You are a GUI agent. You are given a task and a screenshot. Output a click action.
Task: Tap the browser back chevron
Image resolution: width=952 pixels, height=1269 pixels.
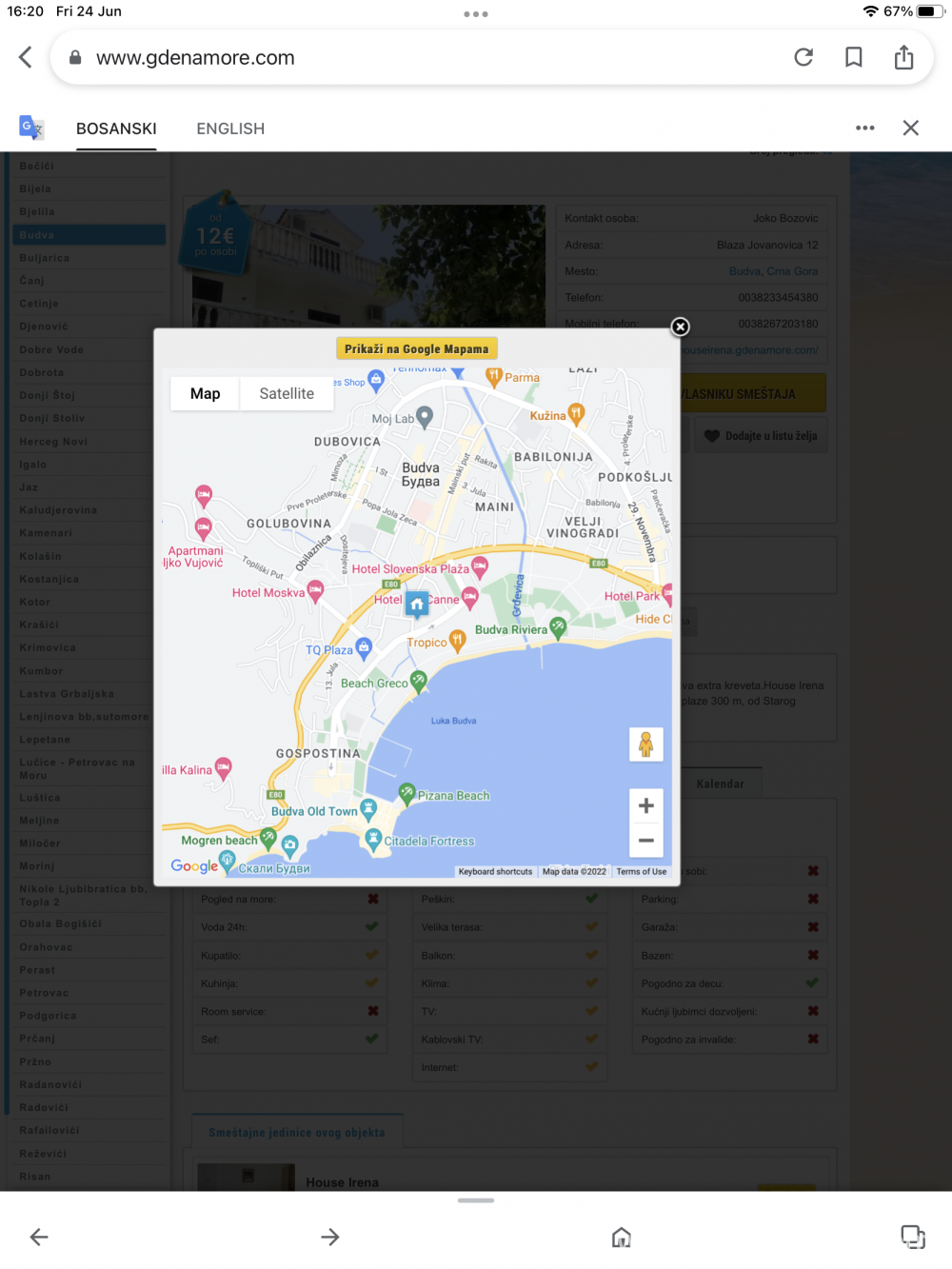[26, 57]
